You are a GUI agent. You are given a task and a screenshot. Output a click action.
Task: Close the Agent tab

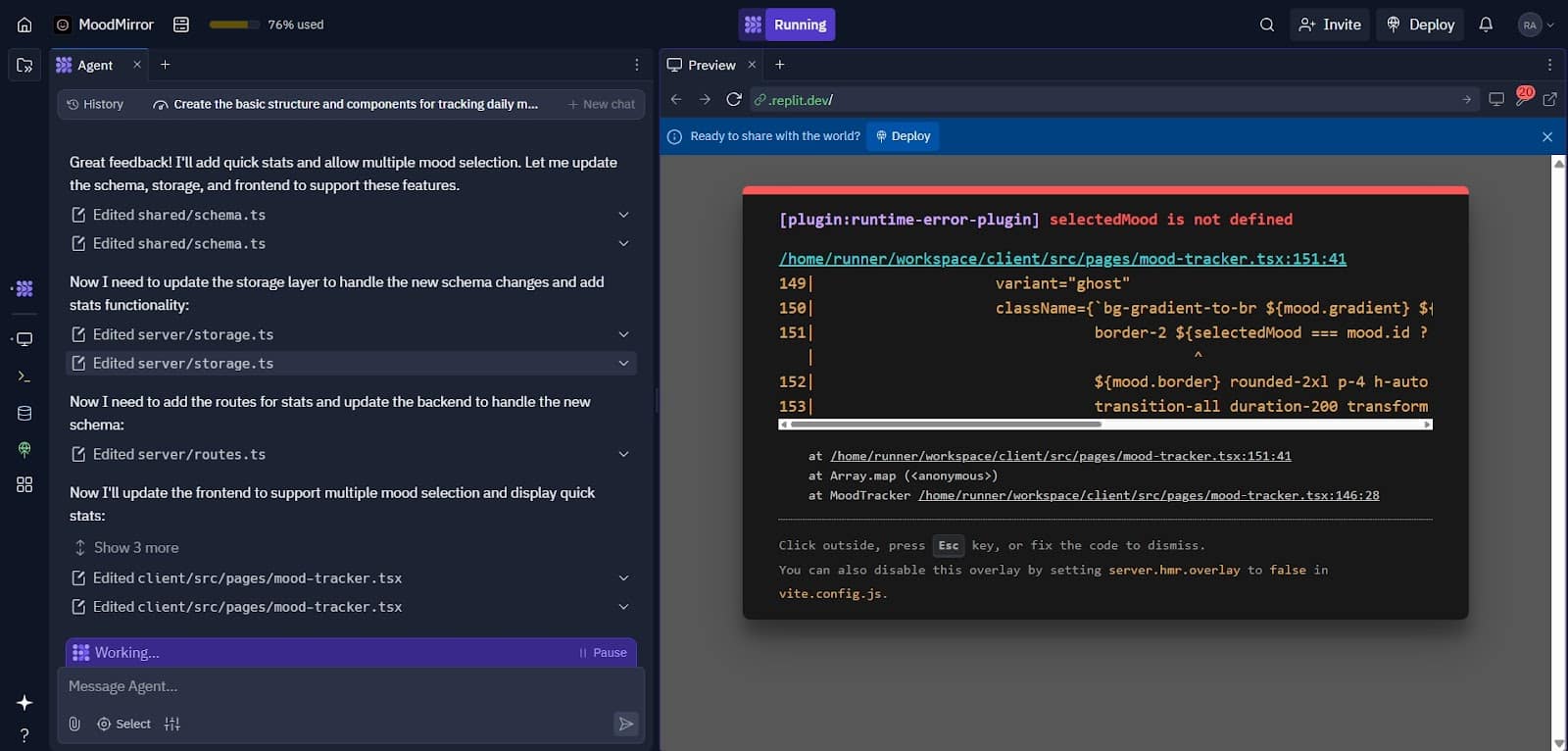coord(137,65)
